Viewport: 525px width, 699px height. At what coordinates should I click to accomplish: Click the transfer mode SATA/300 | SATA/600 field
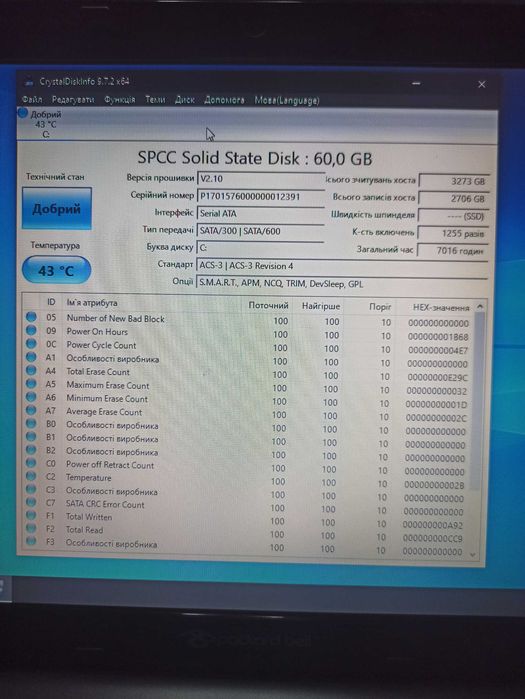point(260,231)
